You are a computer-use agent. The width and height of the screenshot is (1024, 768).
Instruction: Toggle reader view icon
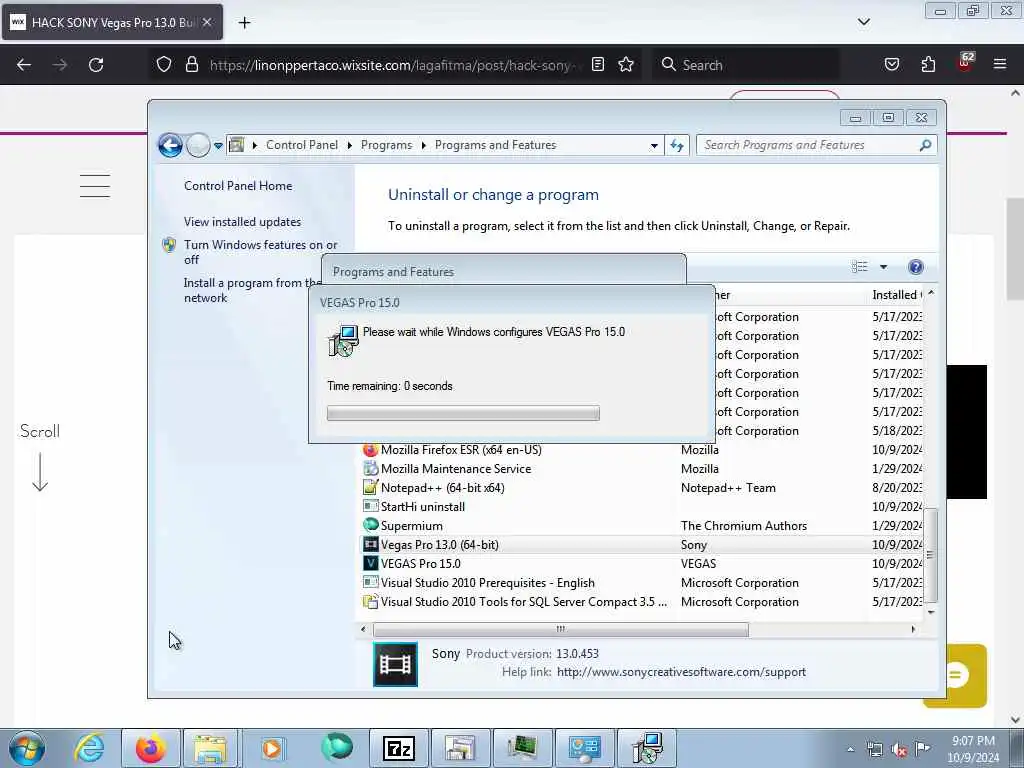click(x=598, y=64)
